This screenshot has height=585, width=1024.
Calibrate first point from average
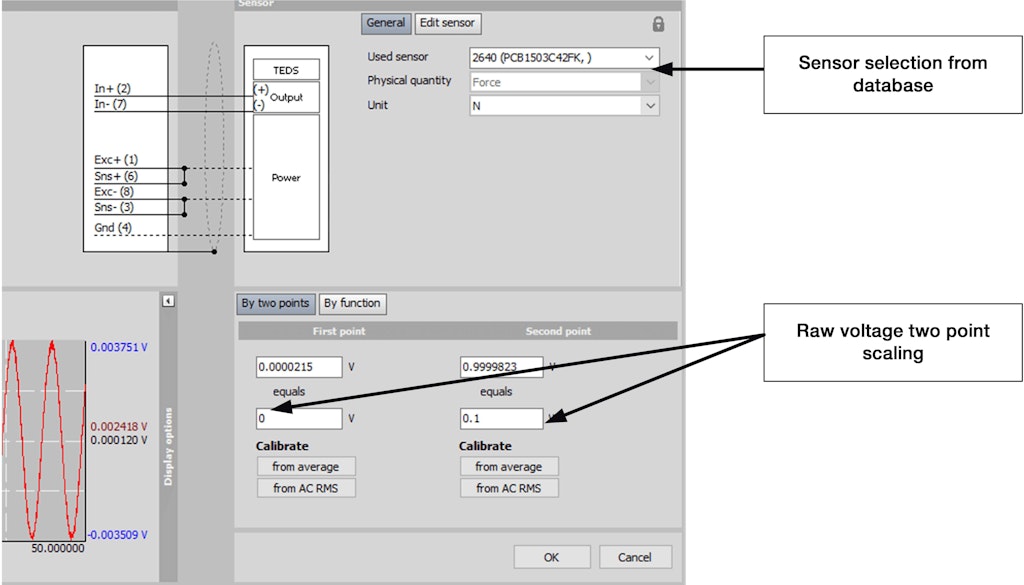(x=306, y=467)
